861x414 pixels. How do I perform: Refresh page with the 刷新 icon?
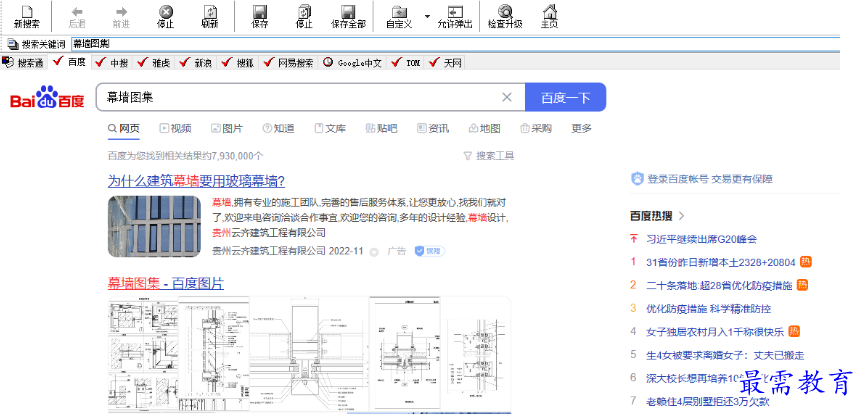pyautogui.click(x=210, y=17)
